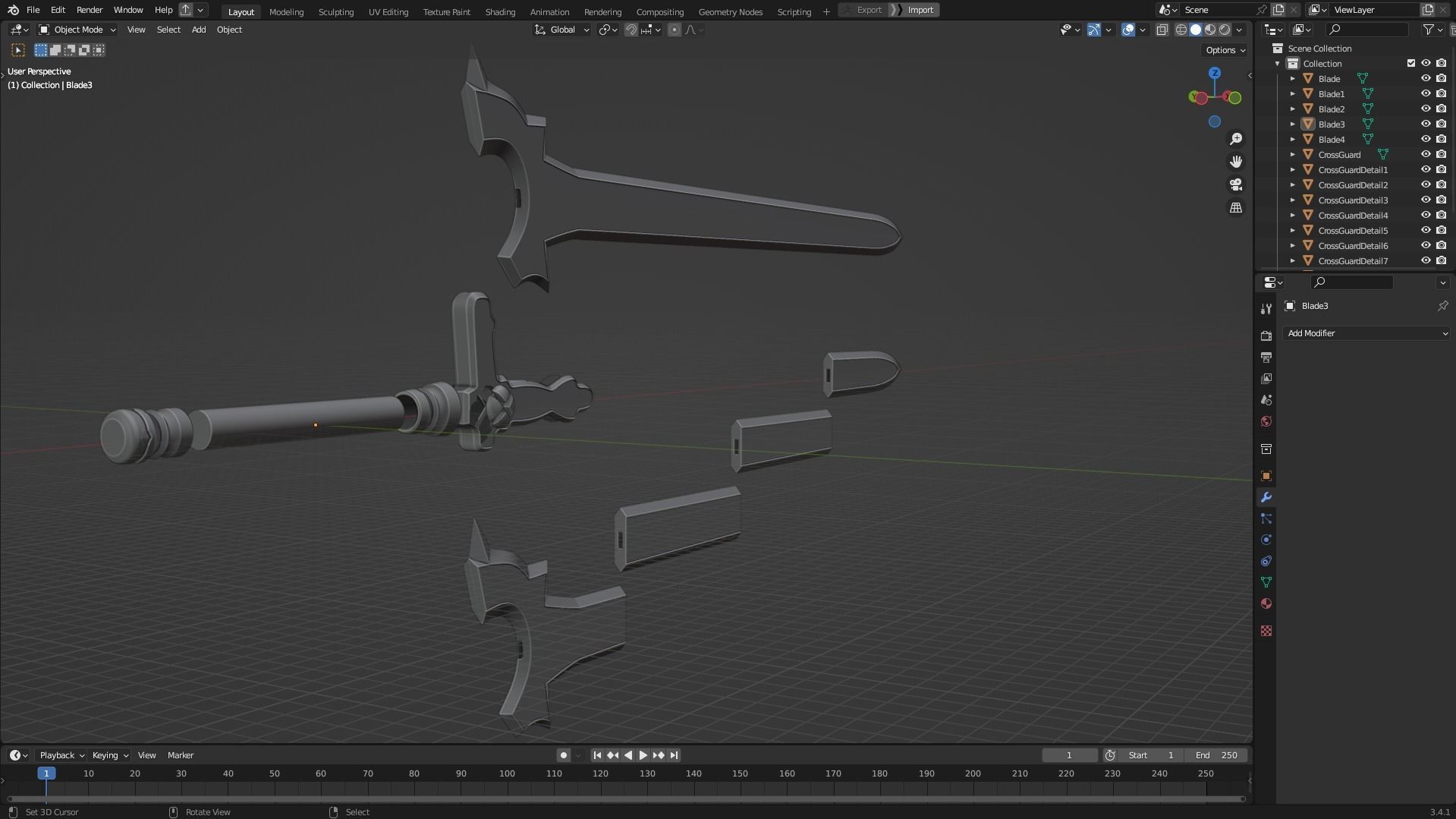Open the World properties tab
The width and height of the screenshot is (1456, 819).
pyautogui.click(x=1266, y=421)
